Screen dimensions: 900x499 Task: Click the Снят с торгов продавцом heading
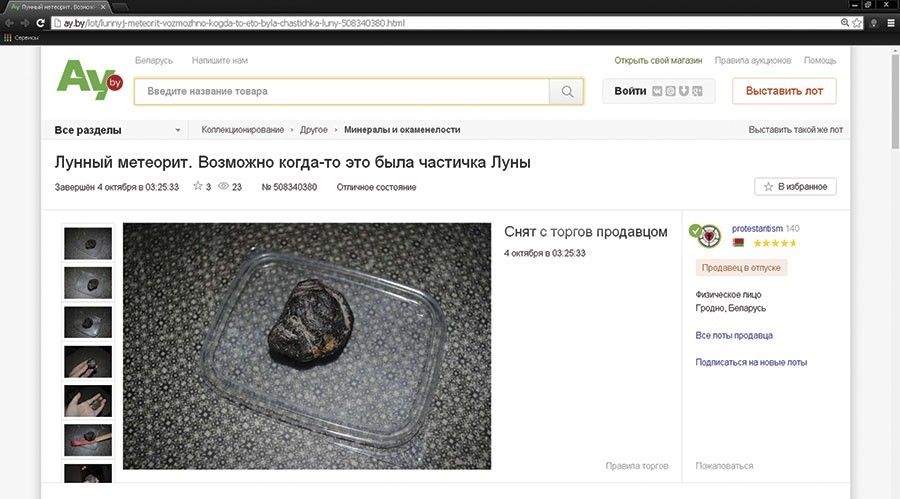(x=586, y=232)
